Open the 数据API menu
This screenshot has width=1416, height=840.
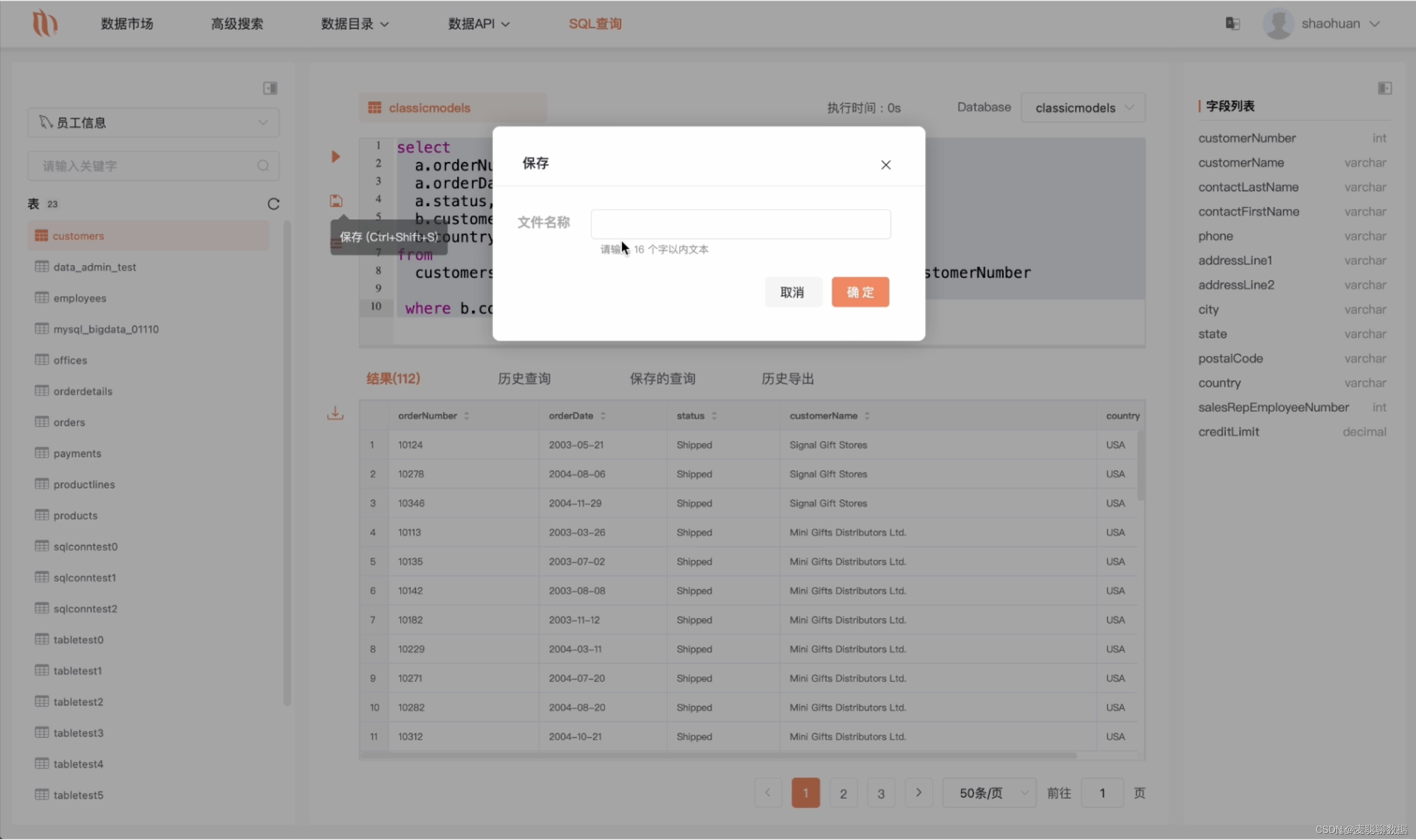(478, 24)
